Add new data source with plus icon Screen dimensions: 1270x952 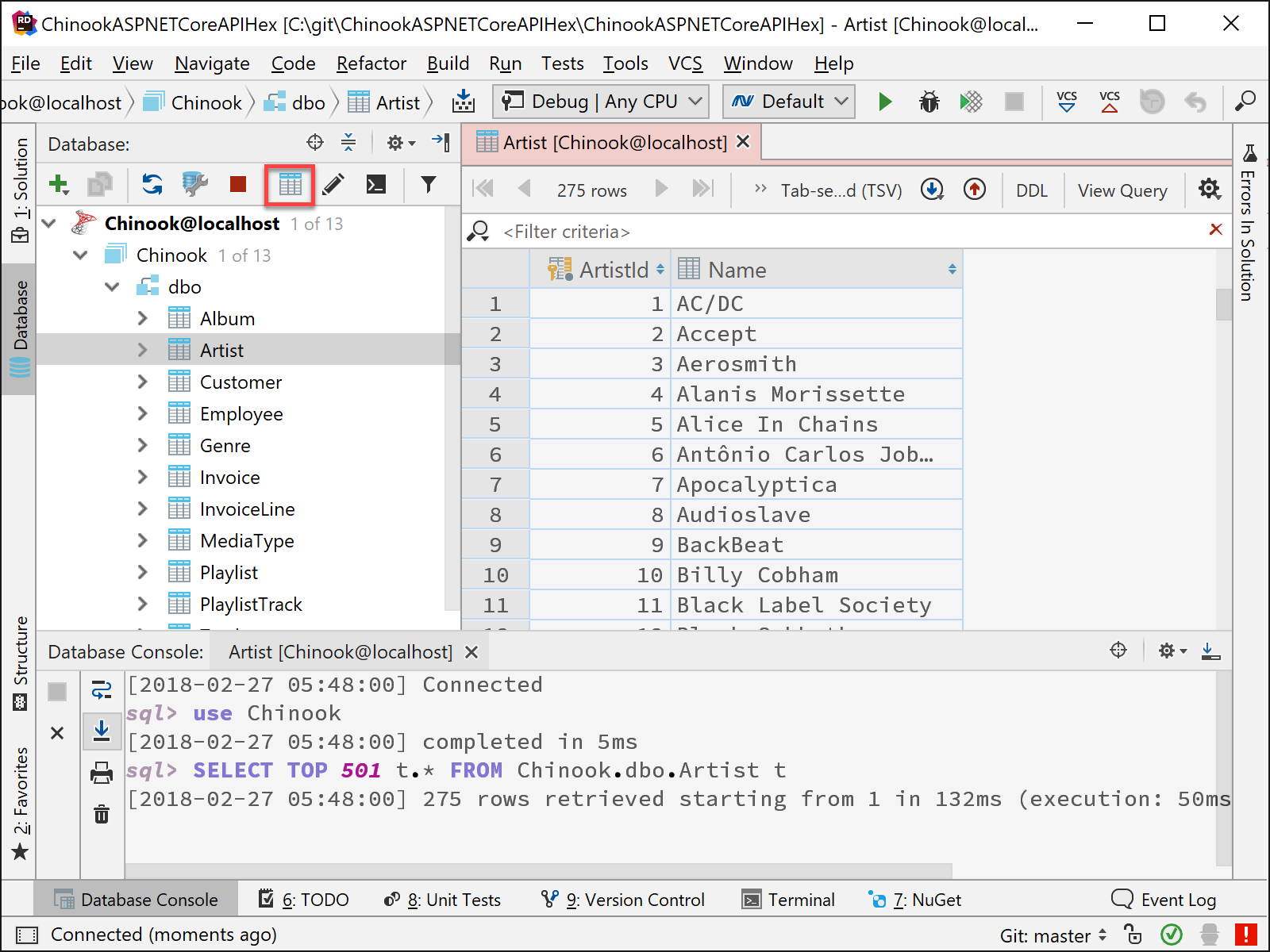coord(59,185)
